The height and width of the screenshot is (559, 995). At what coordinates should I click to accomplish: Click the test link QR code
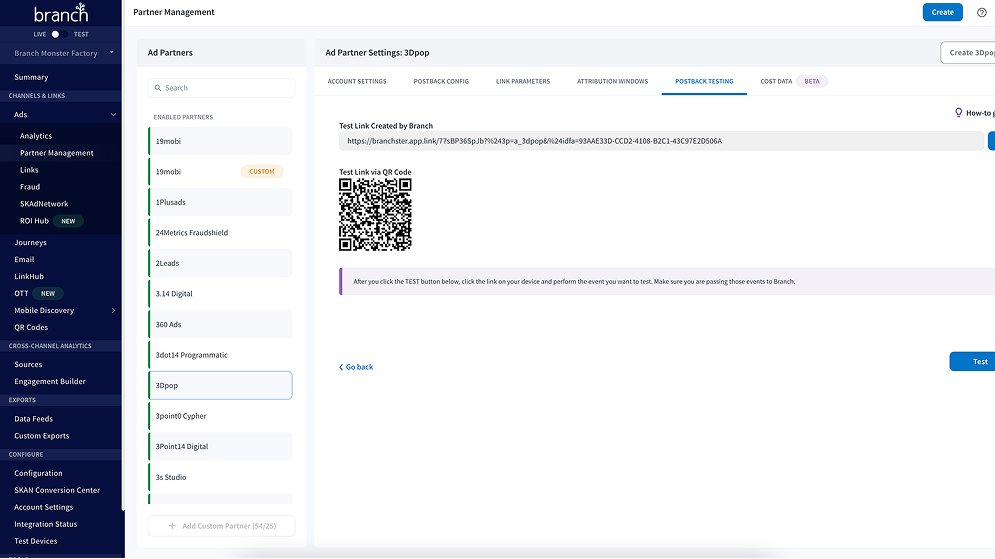tap(375, 214)
